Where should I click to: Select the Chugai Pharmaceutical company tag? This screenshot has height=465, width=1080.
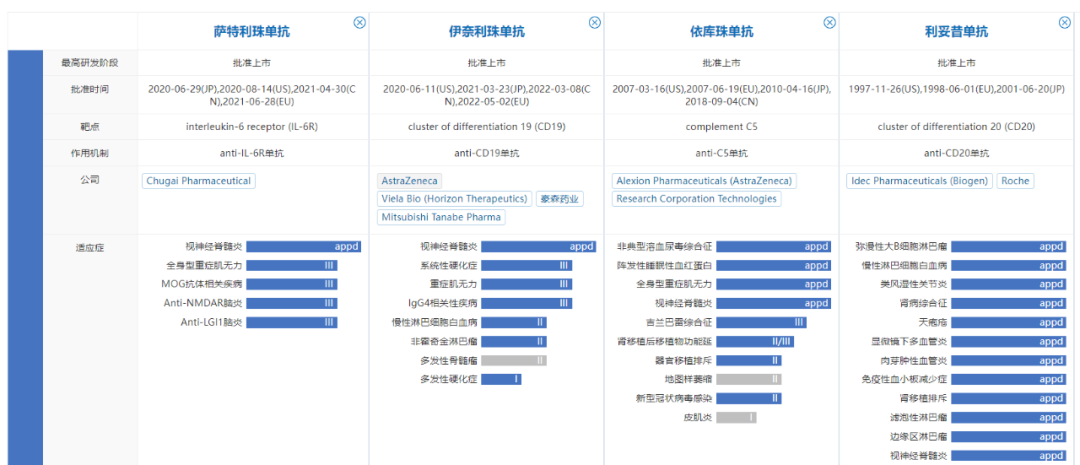coord(199,181)
